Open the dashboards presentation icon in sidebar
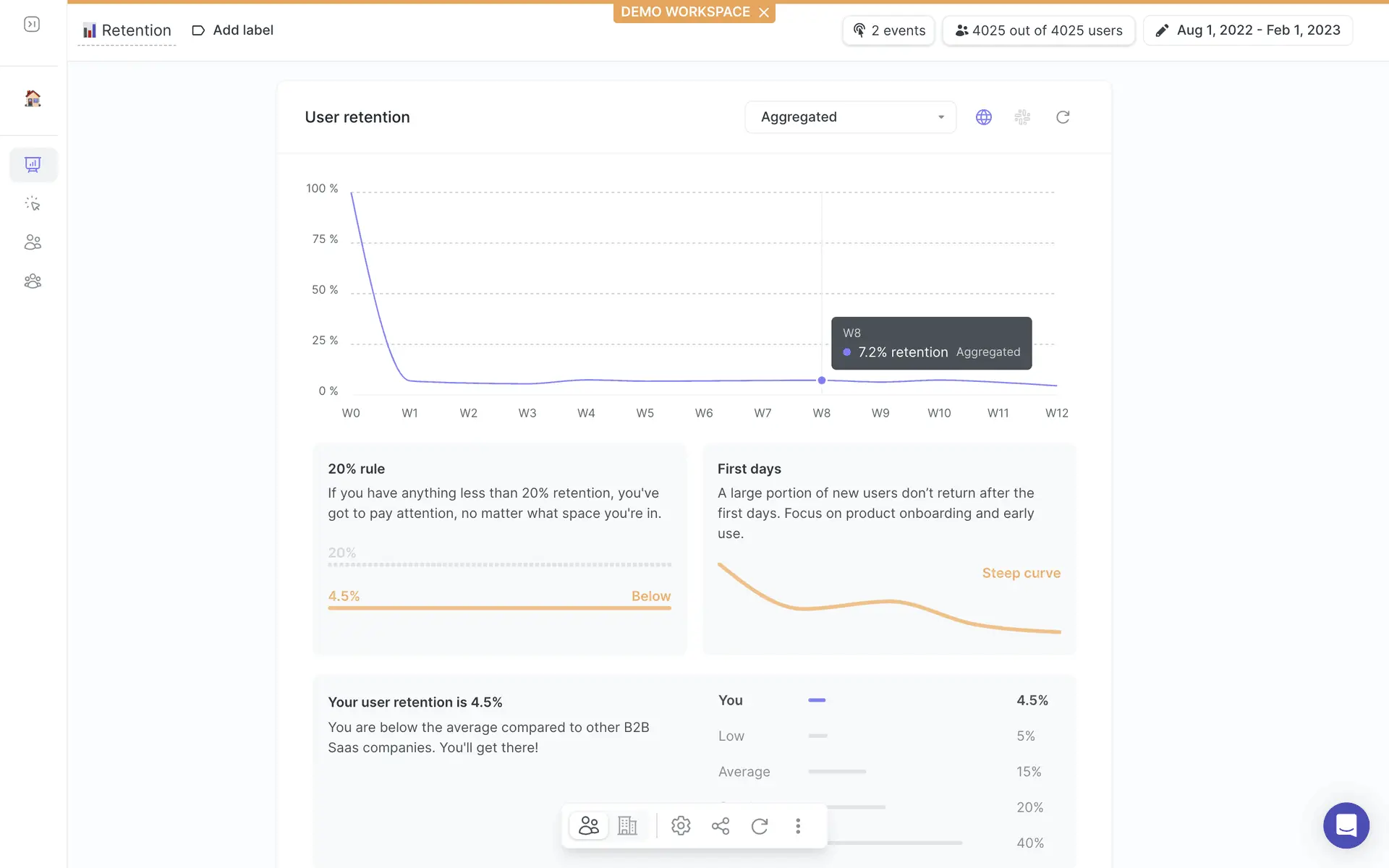The width and height of the screenshot is (1389, 868). pos(33,165)
